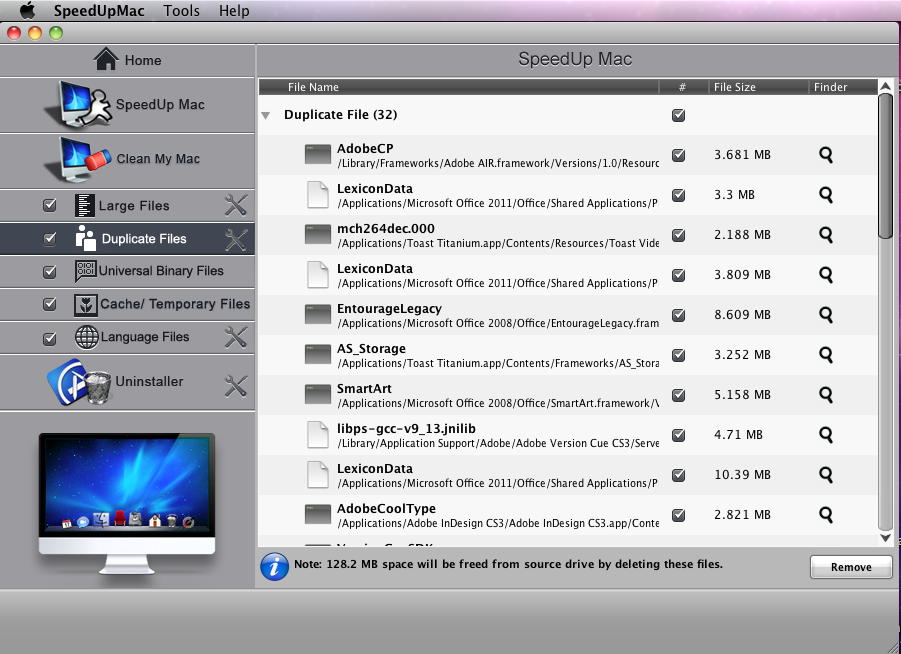Open SpeedUp Mac sidebar icon
This screenshot has height=654, width=901.
tap(78, 104)
